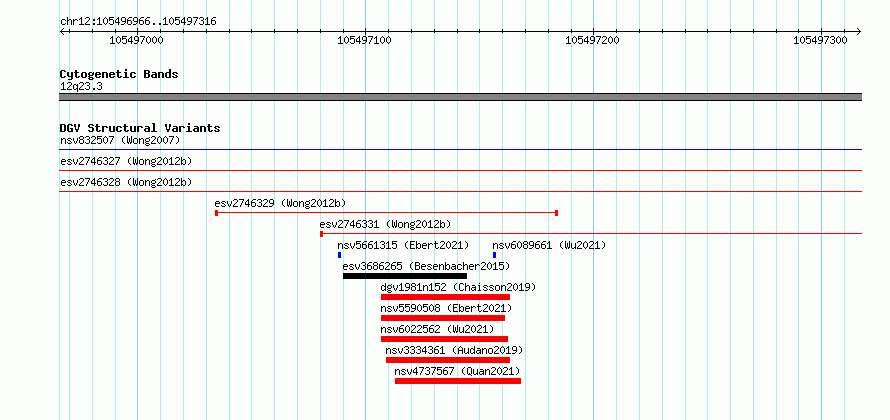Select the black esv3686265 variant bar

[x=405, y=276]
